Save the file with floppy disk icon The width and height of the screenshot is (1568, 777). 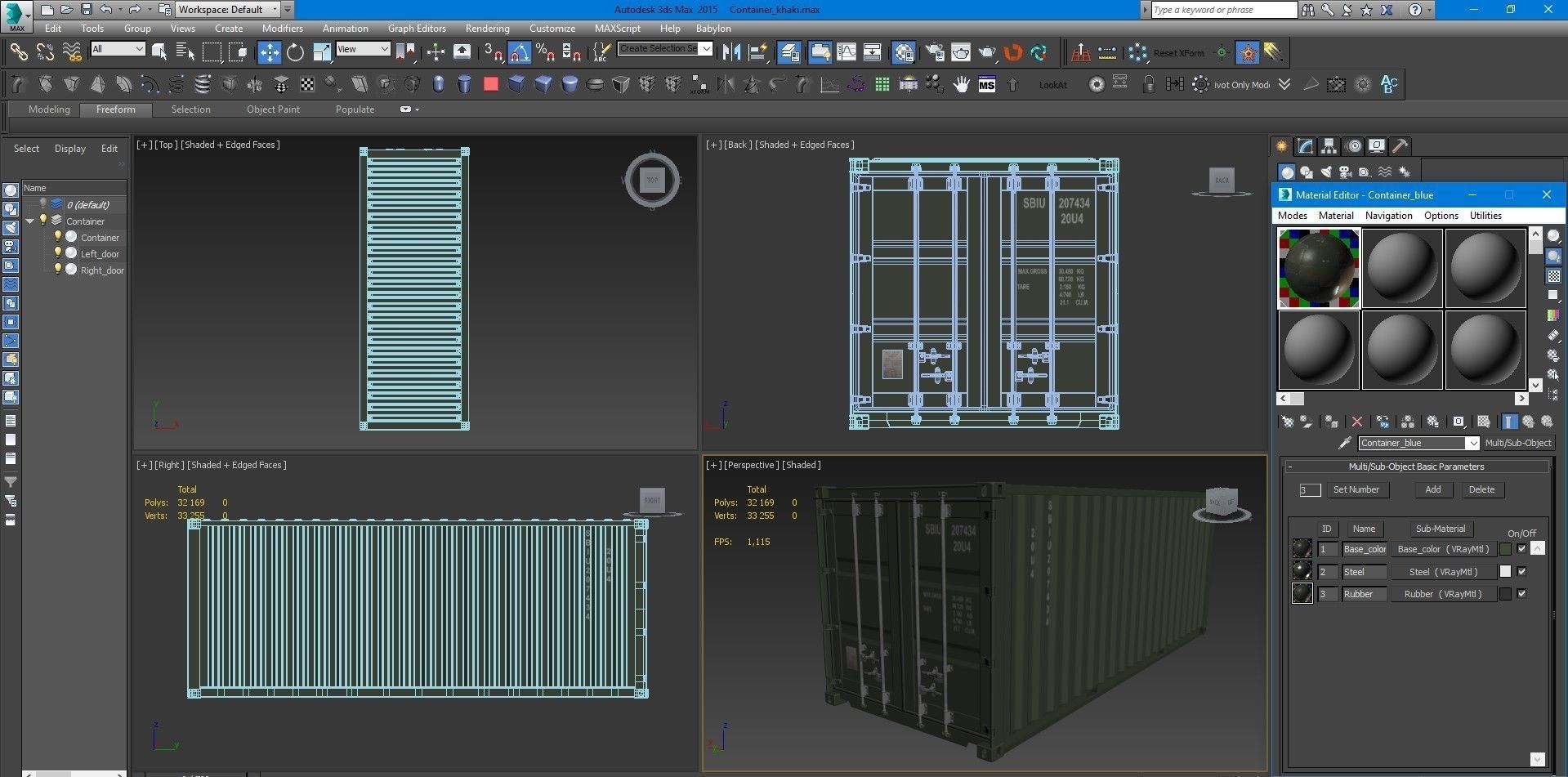pos(87,9)
